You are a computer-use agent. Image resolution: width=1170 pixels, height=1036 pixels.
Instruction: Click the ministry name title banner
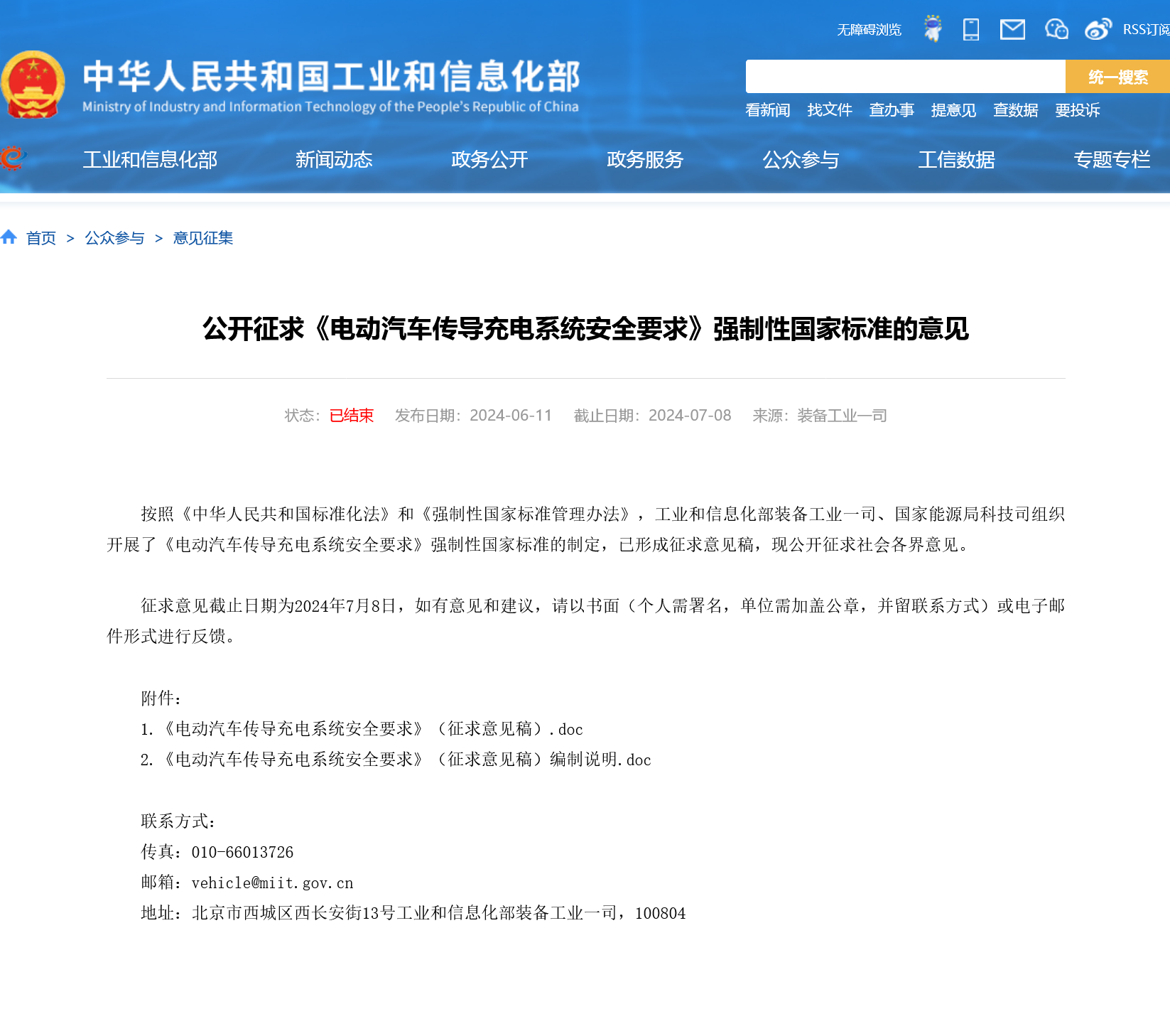tap(331, 87)
